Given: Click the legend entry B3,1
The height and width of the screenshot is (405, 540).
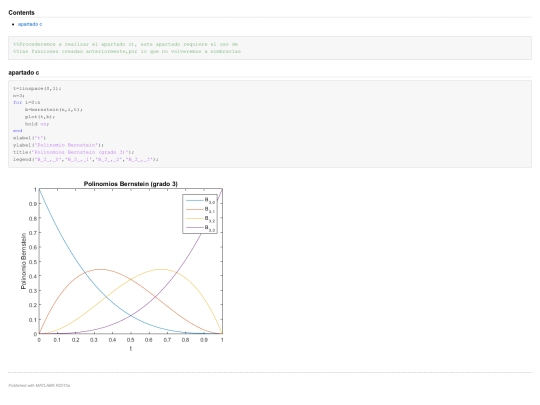Looking at the screenshot, I should pyautogui.click(x=200, y=209).
